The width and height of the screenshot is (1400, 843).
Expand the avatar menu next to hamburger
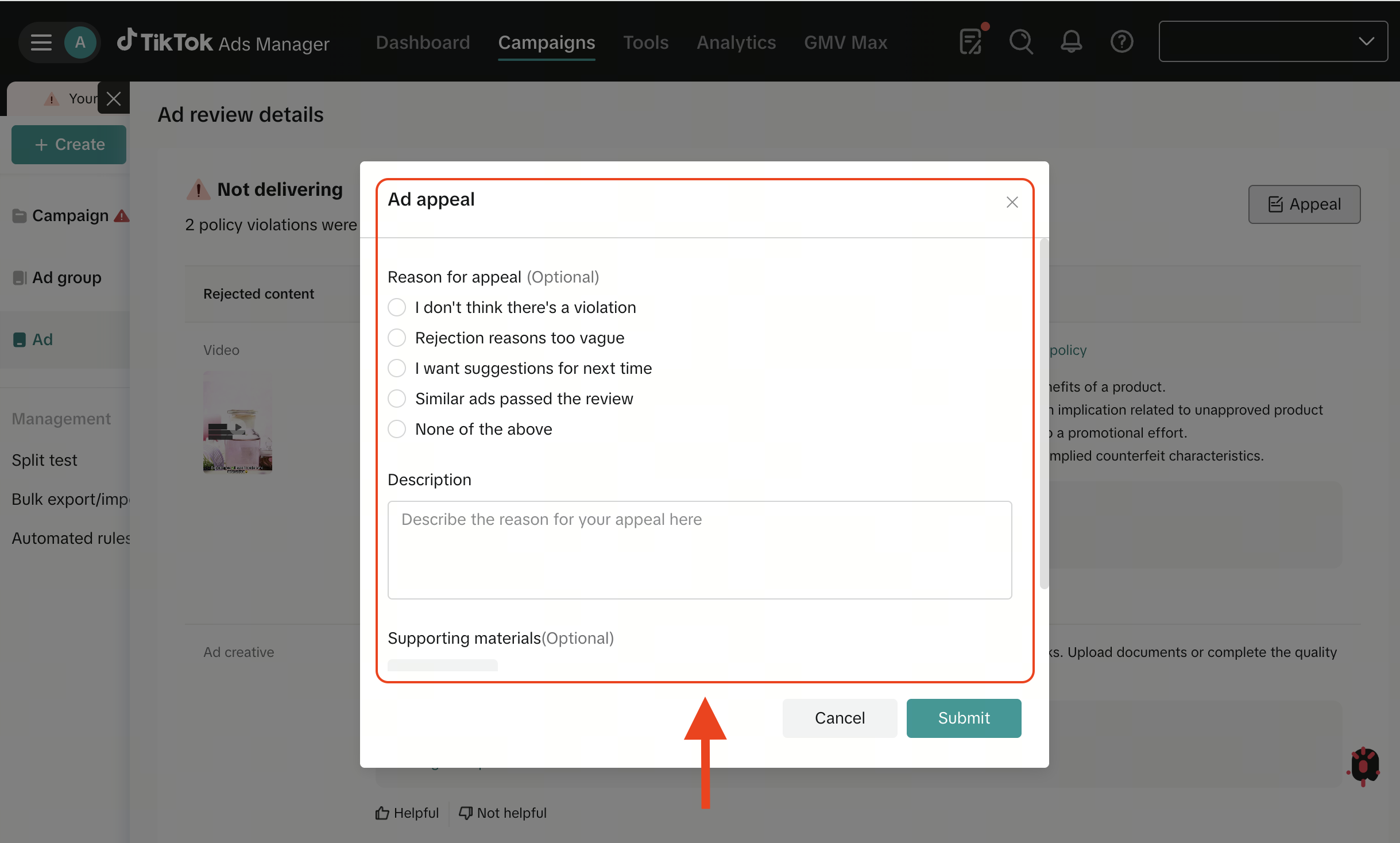(80, 41)
